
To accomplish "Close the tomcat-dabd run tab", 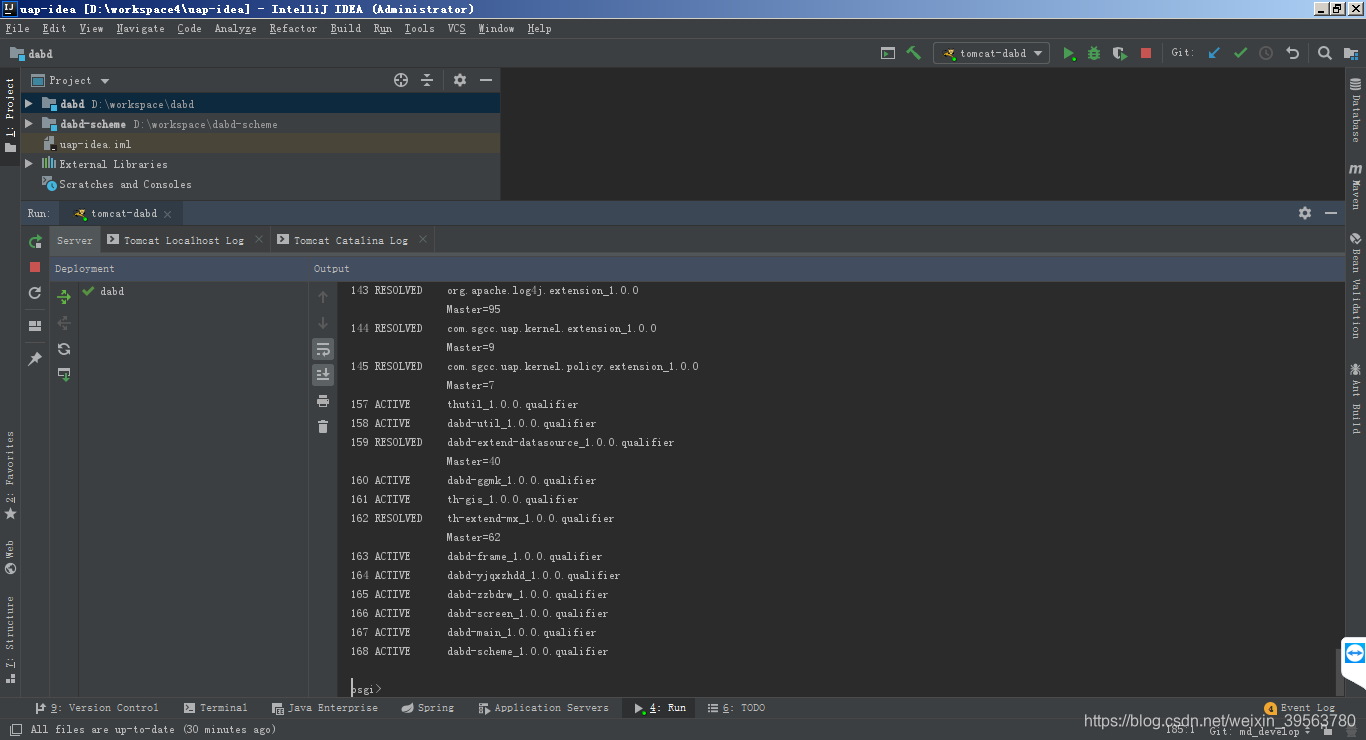I will 168,214.
